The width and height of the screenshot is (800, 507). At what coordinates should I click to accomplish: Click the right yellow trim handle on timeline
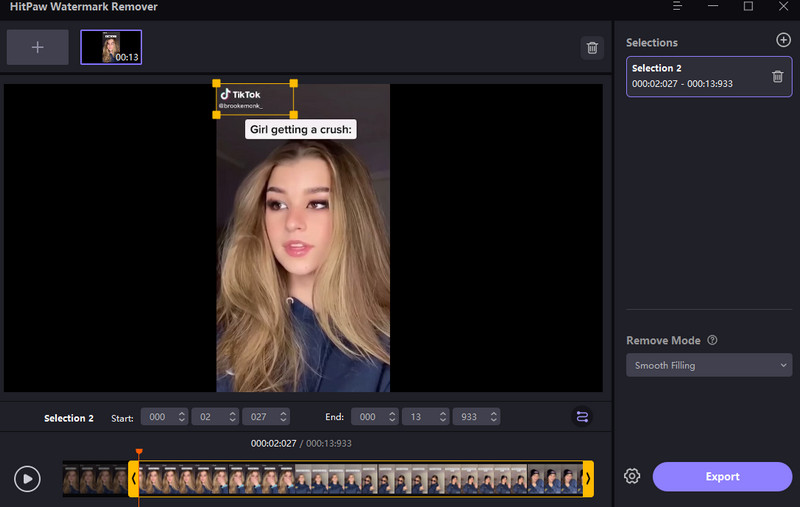tap(588, 479)
